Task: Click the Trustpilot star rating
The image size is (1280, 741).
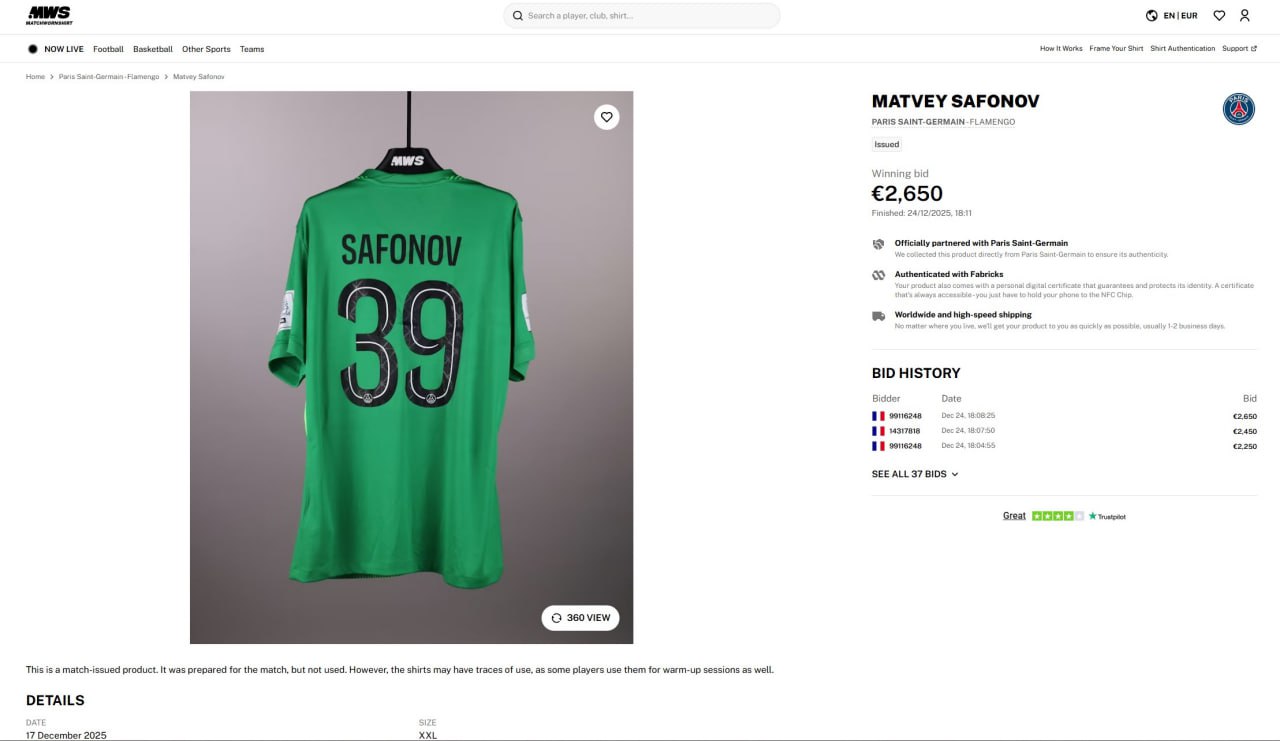Action: [1057, 516]
